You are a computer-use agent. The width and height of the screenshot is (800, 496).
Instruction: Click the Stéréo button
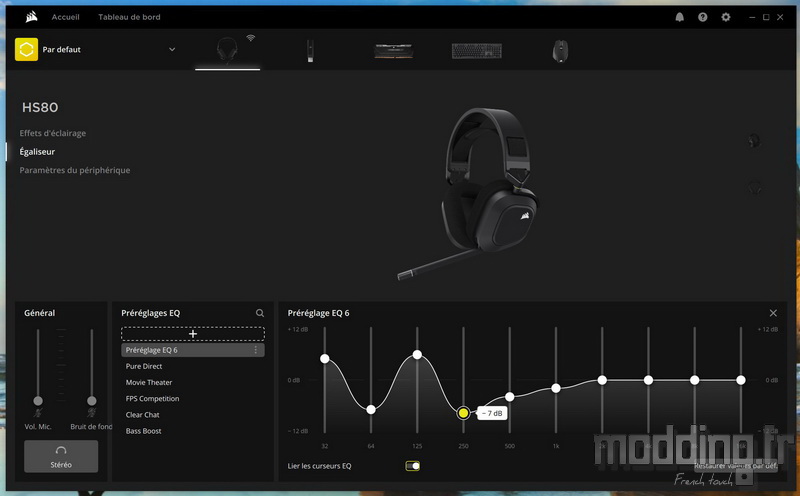coord(61,456)
